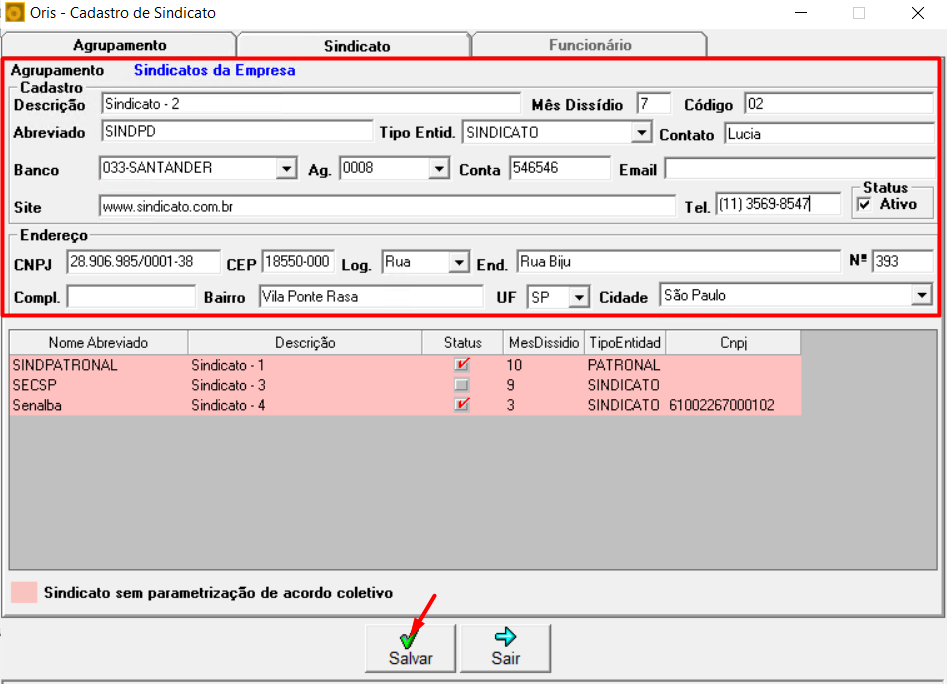
Task: Click 'Sindicatos da Empresa' blue text
Action: click(214, 70)
